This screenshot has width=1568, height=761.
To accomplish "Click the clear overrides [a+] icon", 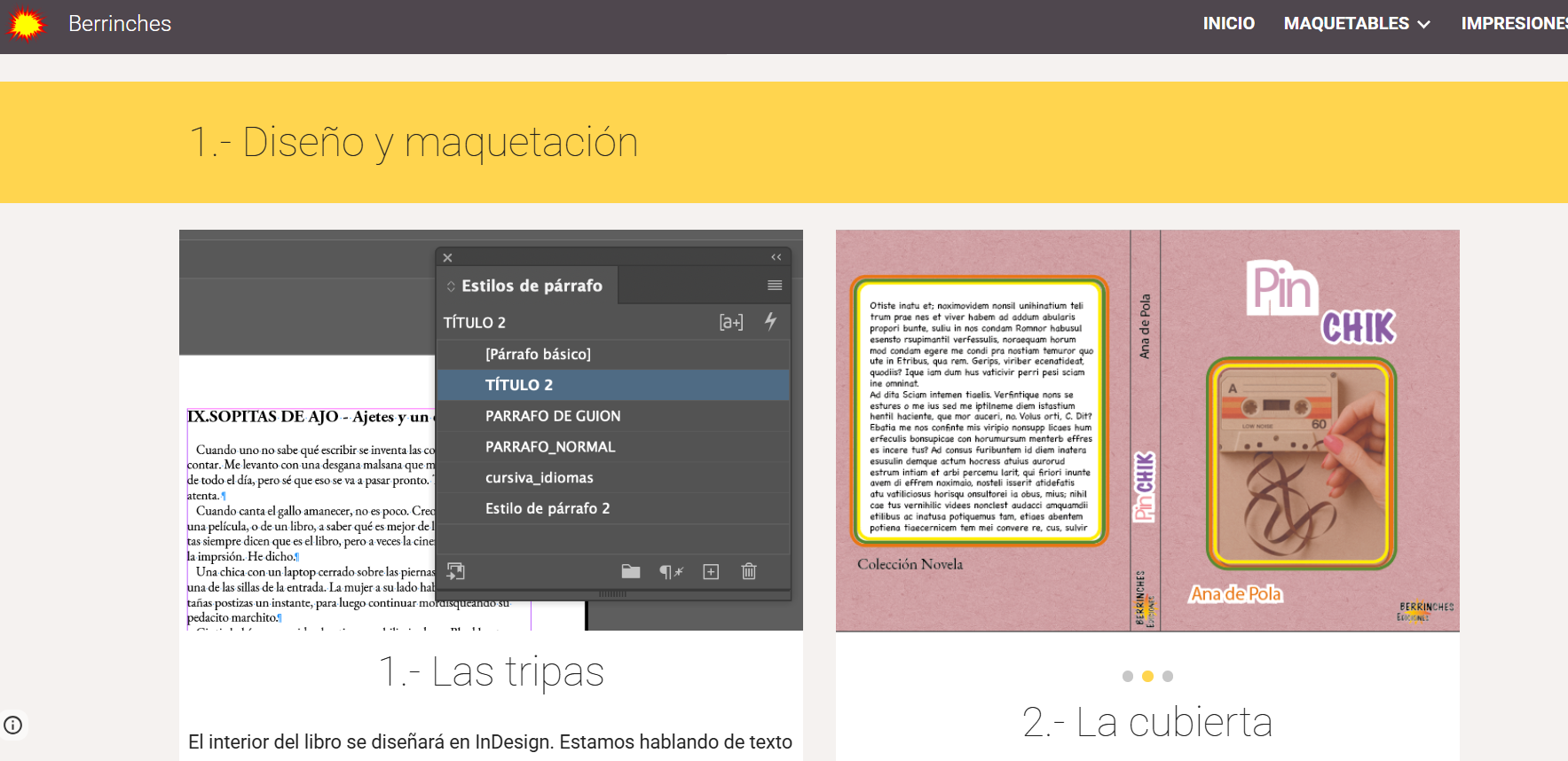I will coord(730,322).
